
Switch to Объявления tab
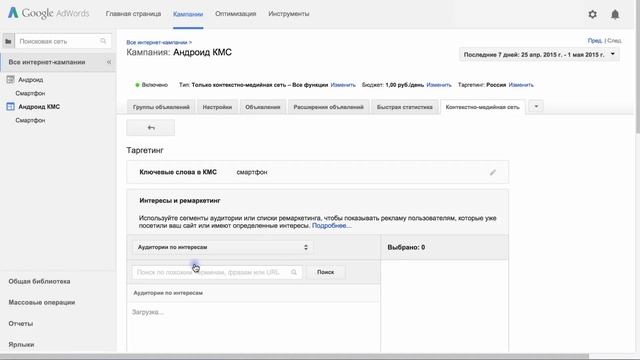pyautogui.click(x=262, y=107)
